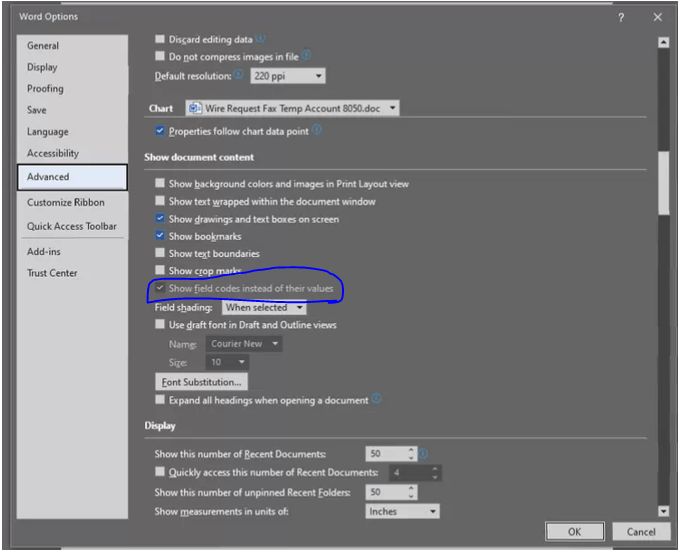Click info icon beside Discard editing data

(260, 39)
